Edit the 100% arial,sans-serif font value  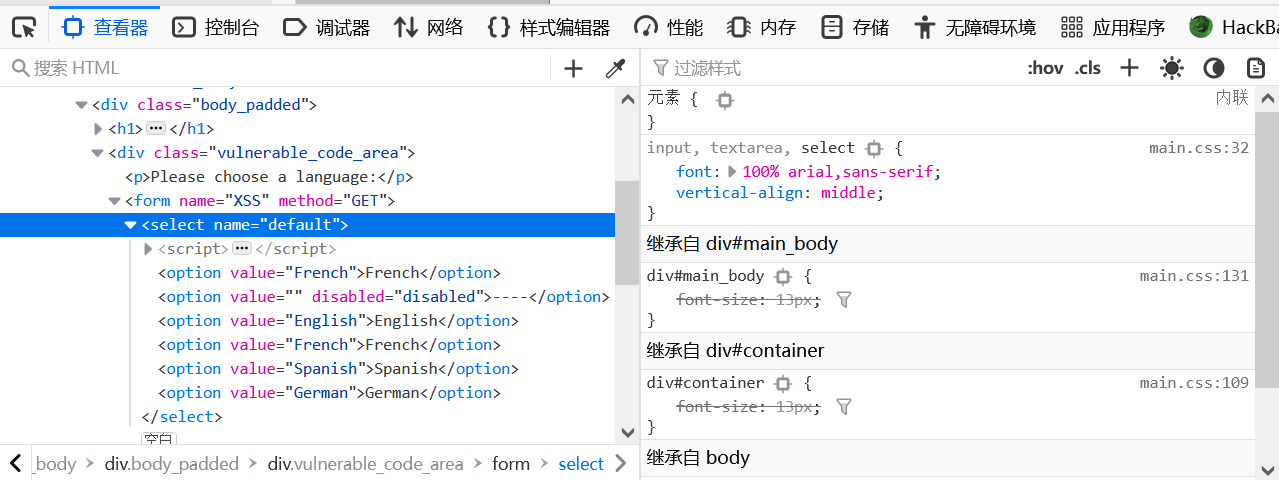[838, 172]
